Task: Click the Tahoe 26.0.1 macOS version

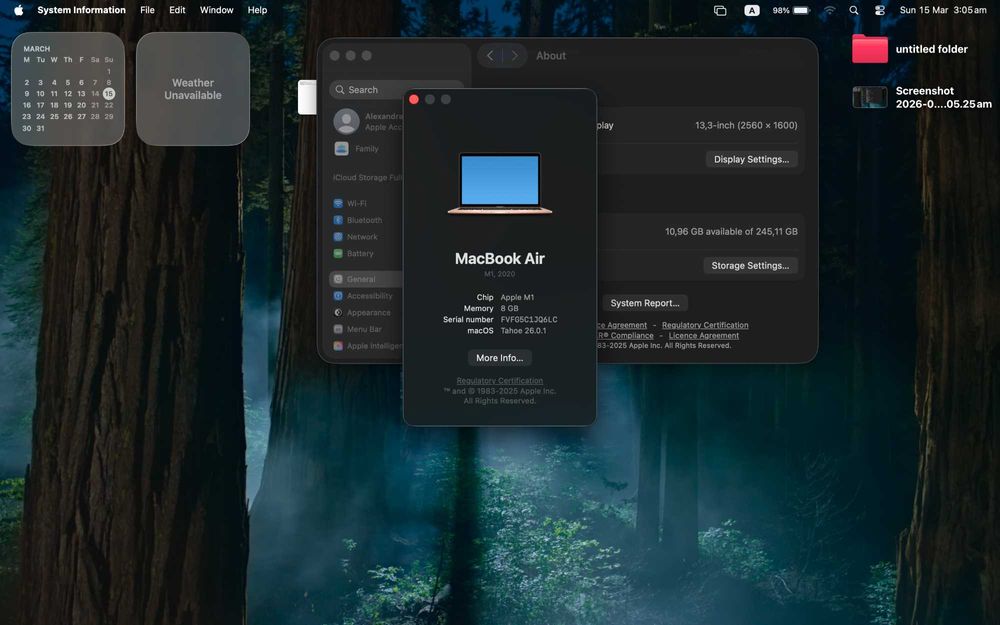Action: coord(523,331)
